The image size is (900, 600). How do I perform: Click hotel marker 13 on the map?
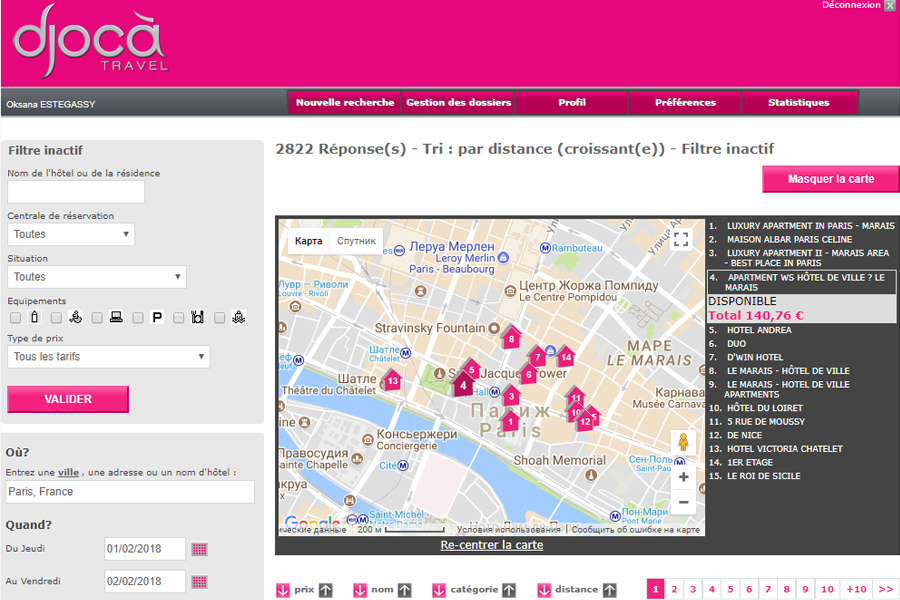pyautogui.click(x=392, y=380)
